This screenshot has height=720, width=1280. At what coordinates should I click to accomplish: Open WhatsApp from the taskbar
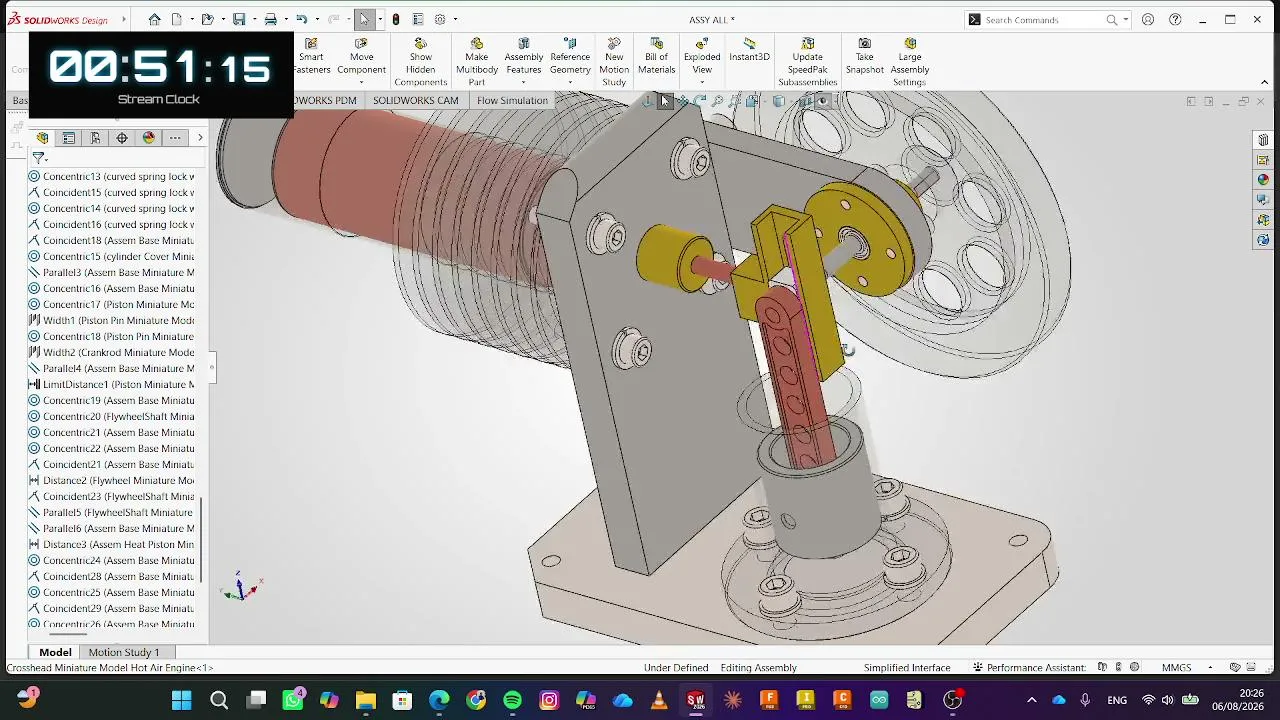(292, 700)
